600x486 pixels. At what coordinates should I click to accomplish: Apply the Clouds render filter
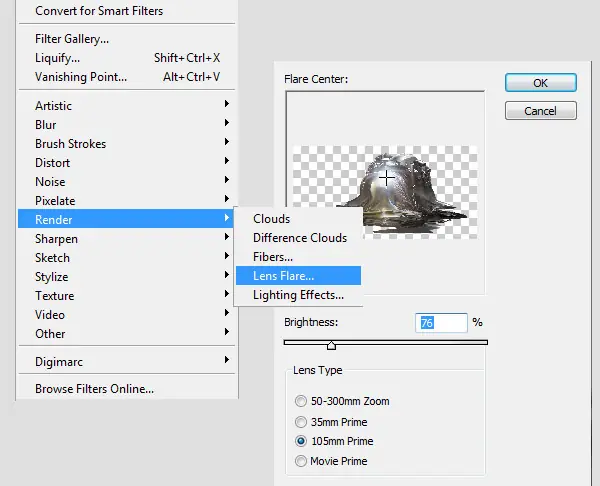(298, 219)
